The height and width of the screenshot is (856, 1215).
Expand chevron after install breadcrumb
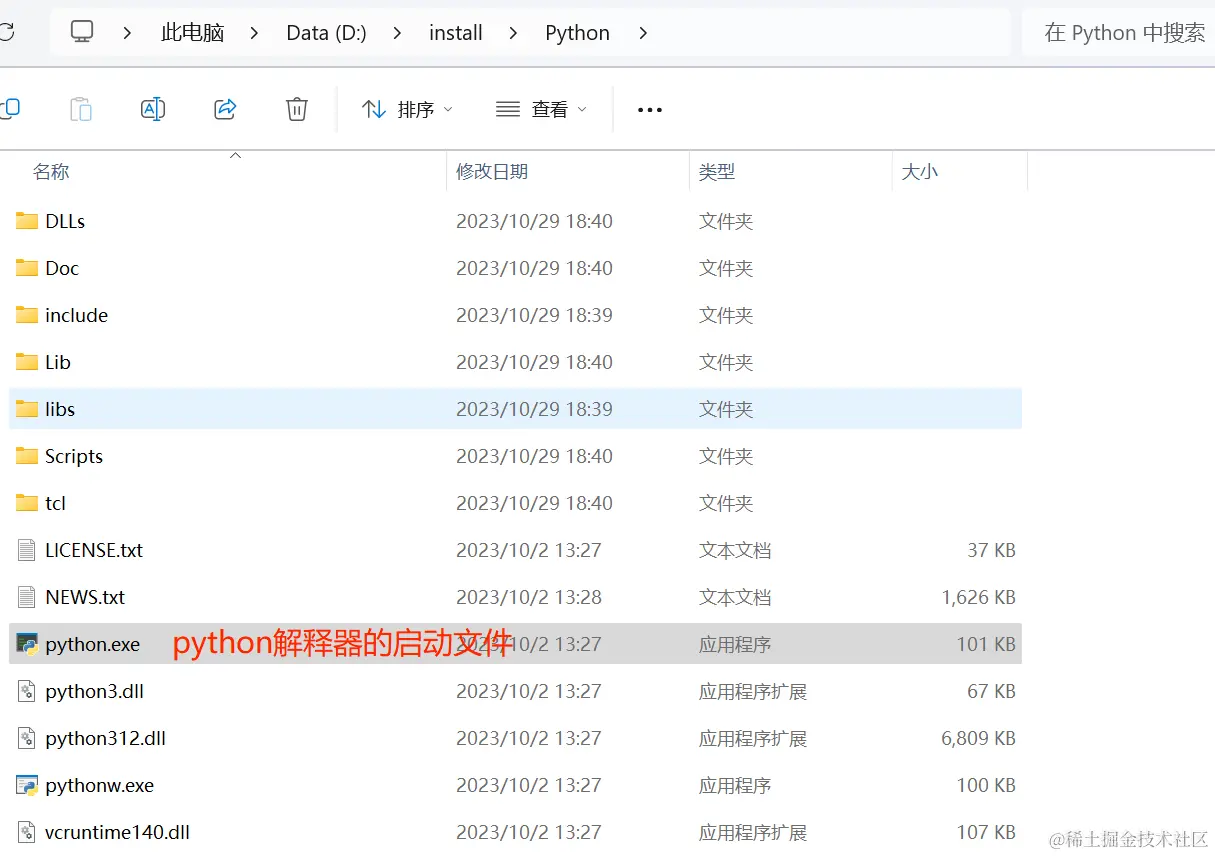pos(514,33)
